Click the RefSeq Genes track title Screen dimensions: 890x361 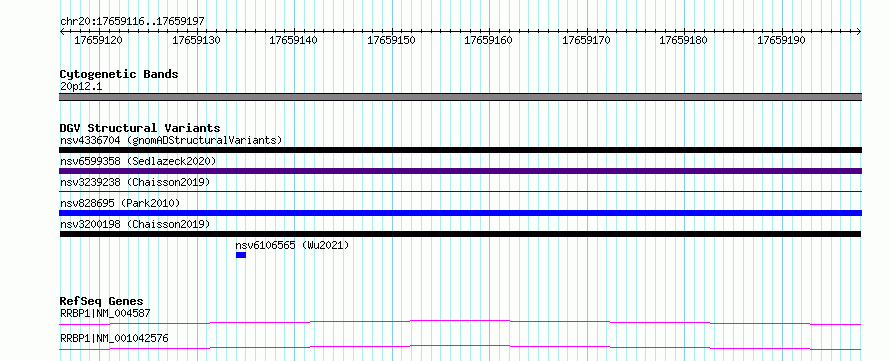click(x=102, y=301)
